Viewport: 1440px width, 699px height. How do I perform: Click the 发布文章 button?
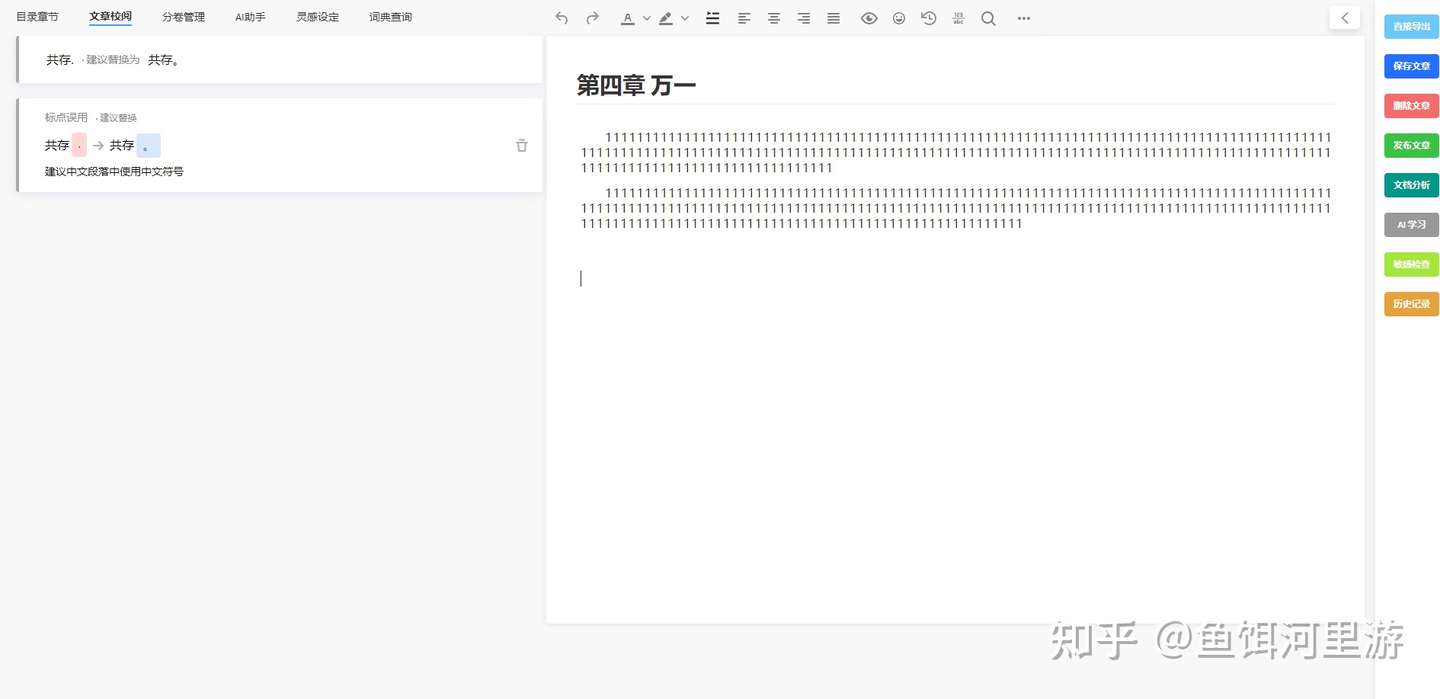pos(1411,145)
